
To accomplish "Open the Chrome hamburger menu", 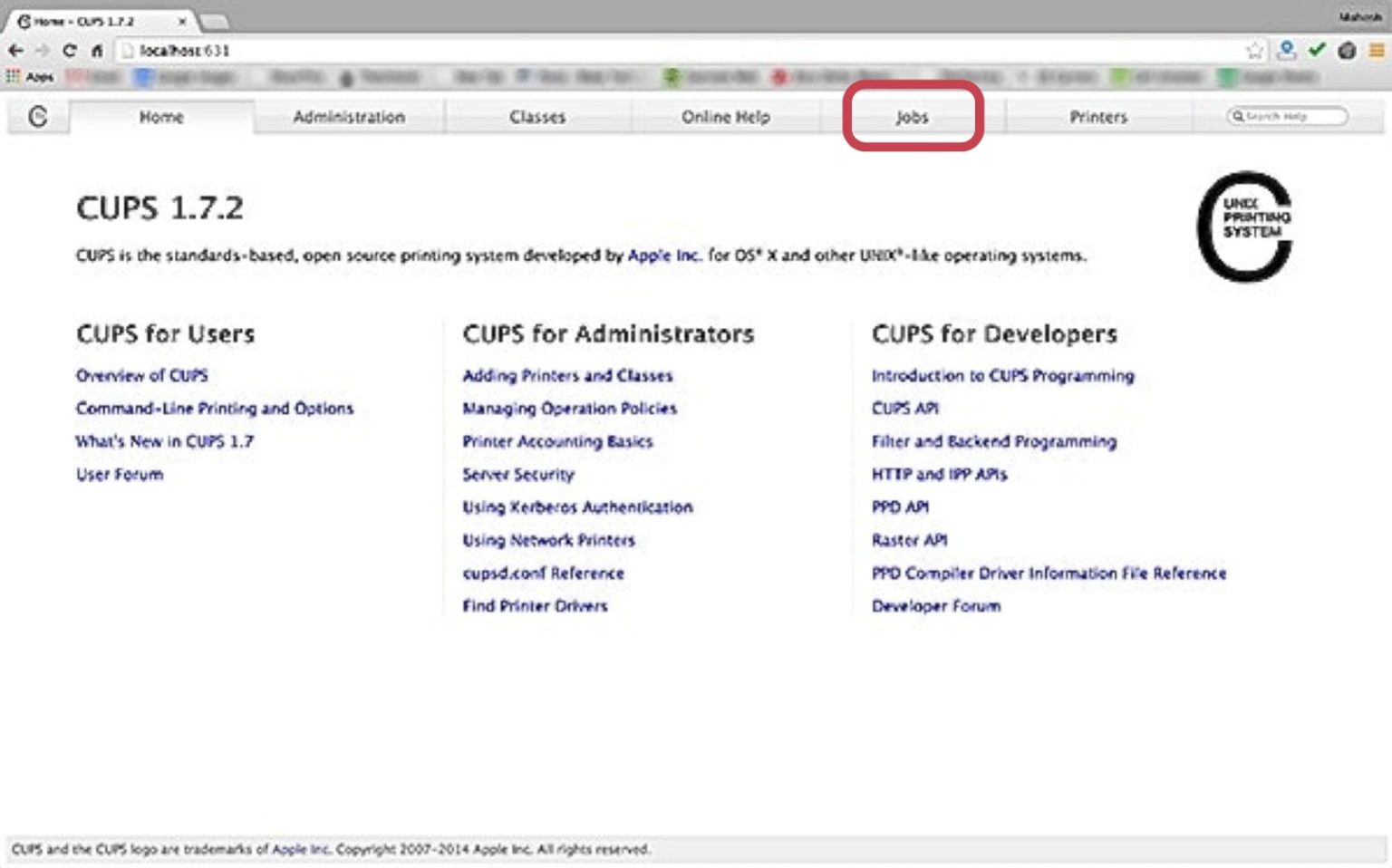I will coord(1377,51).
